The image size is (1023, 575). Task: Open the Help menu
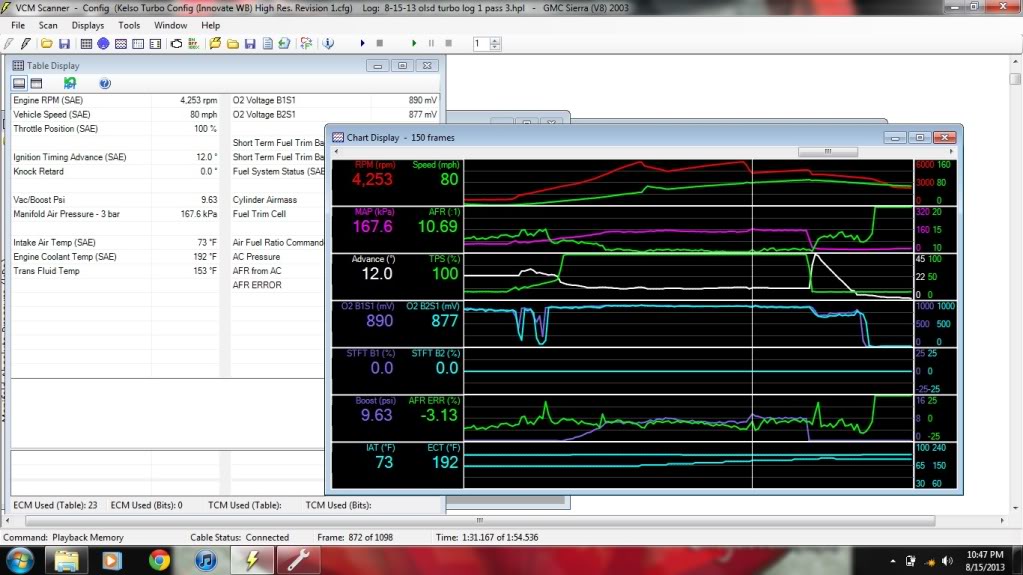click(210, 25)
